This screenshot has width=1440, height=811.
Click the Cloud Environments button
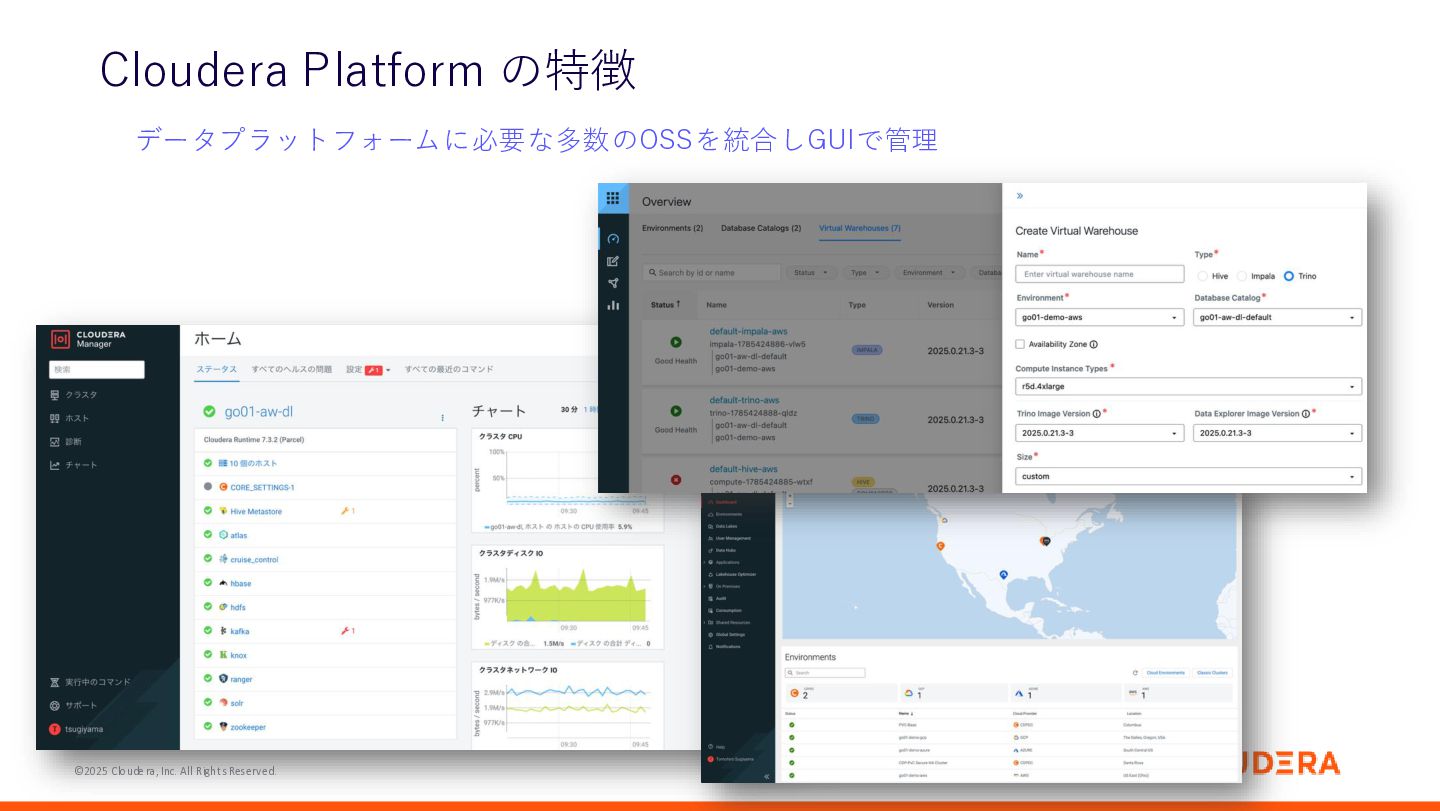(x=1165, y=673)
